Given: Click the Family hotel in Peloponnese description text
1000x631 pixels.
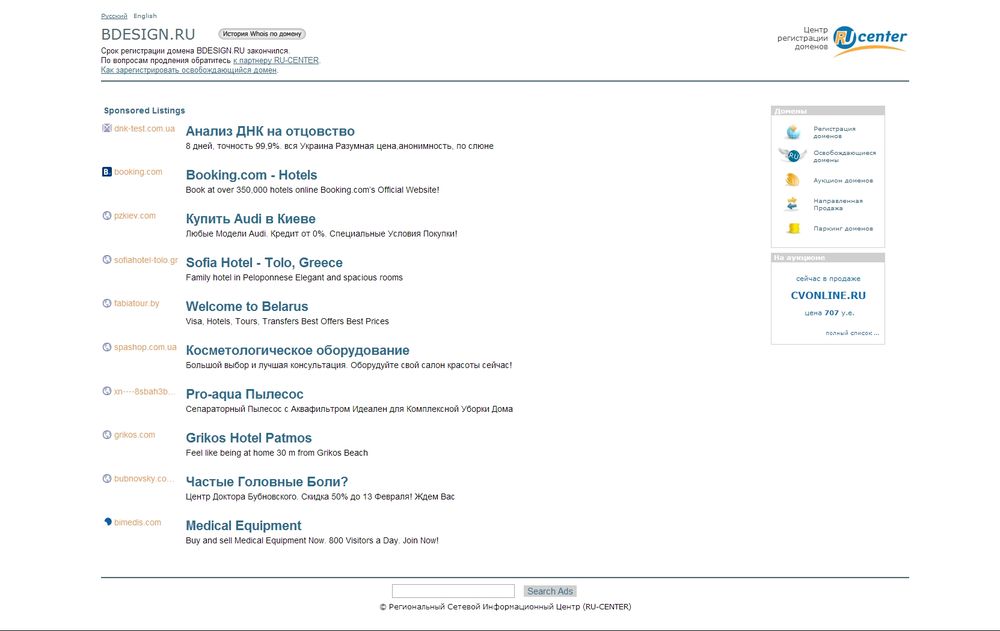Looking at the screenshot, I should pyautogui.click(x=294, y=278).
